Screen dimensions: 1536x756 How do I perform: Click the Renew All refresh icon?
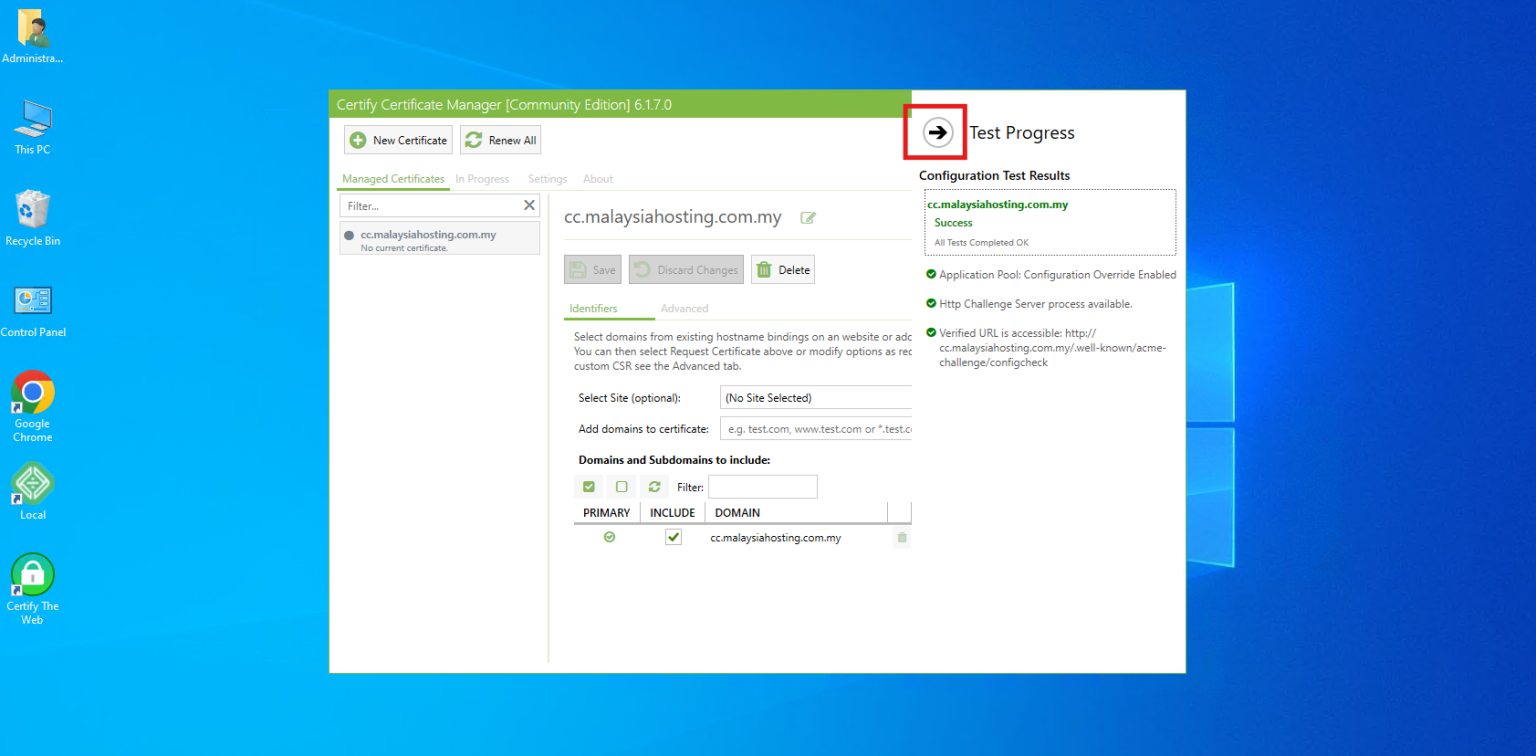(x=472, y=140)
